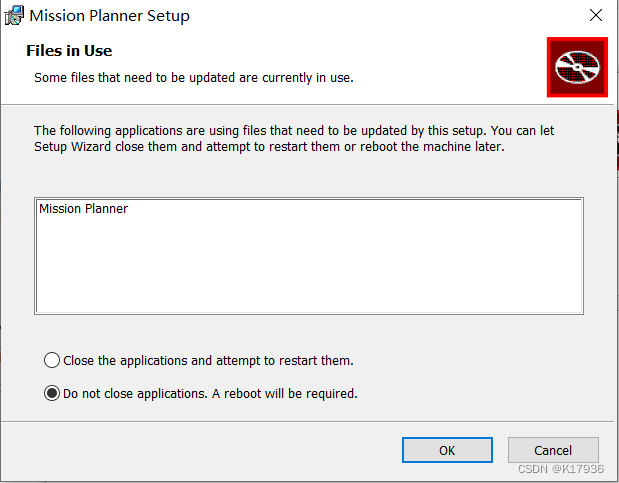This screenshot has height=483, width=619.
Task: Close the Mission Planner Setup window
Action: point(596,15)
